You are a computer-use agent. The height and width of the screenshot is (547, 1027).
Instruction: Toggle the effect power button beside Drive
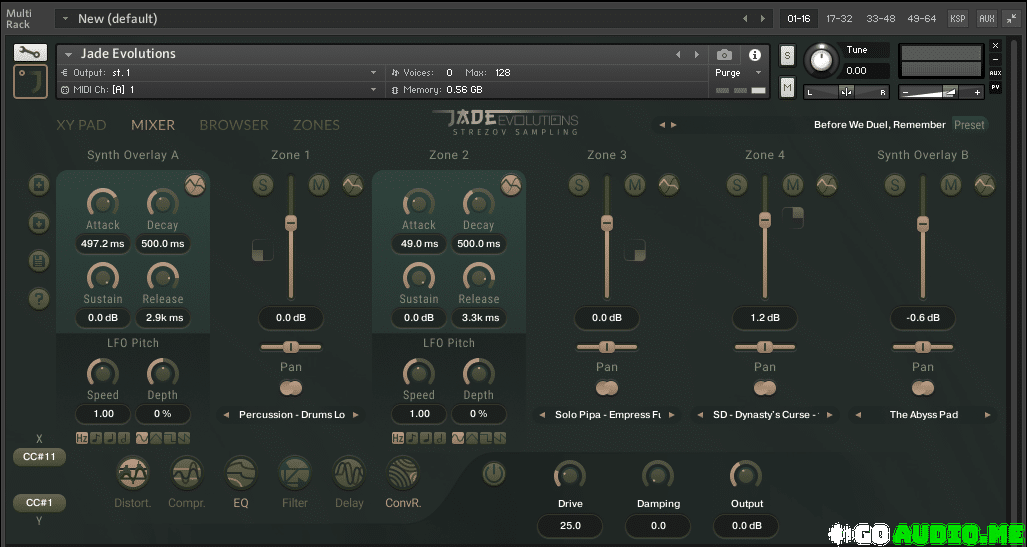(495, 473)
